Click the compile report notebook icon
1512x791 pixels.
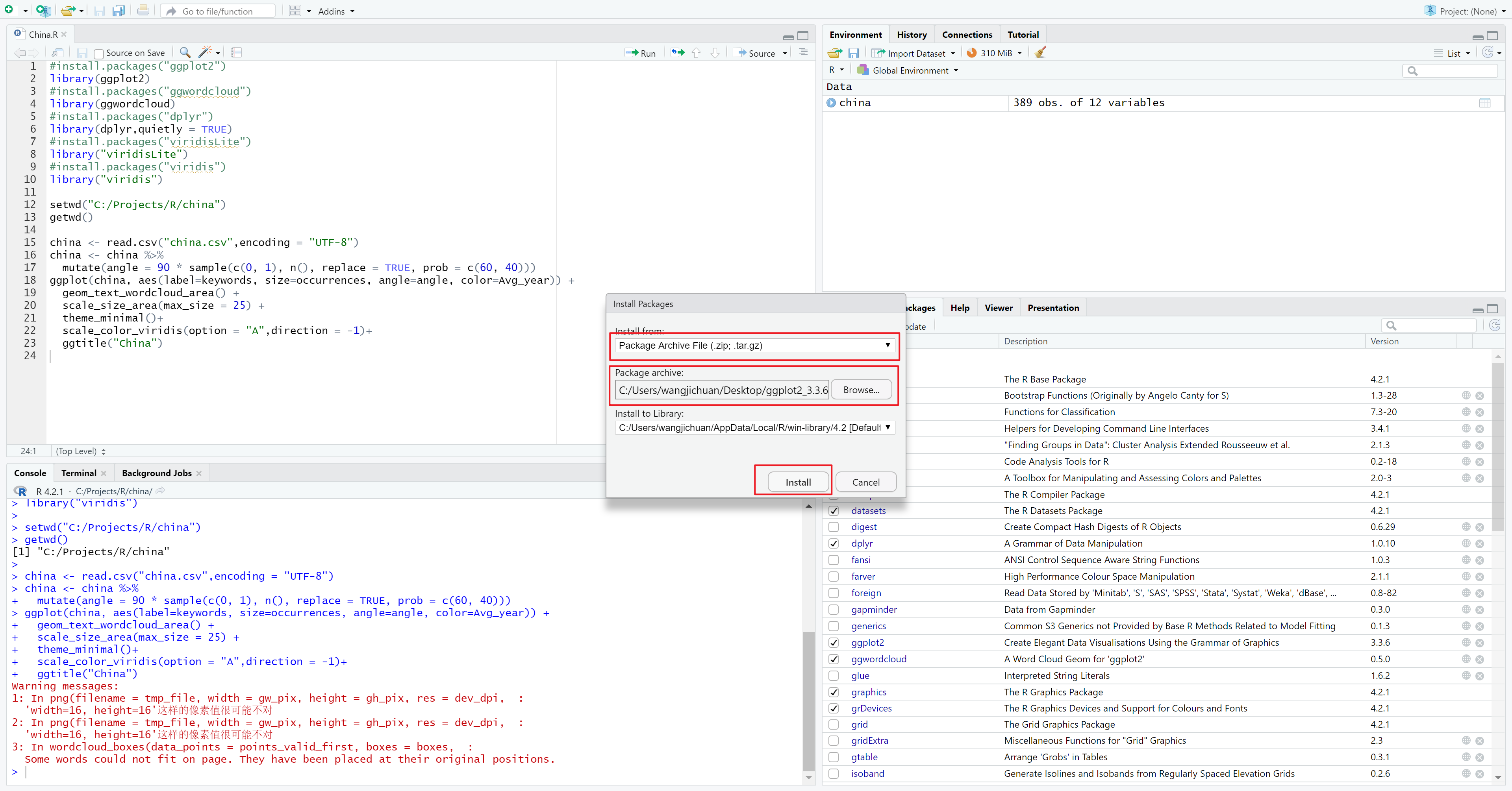point(237,52)
